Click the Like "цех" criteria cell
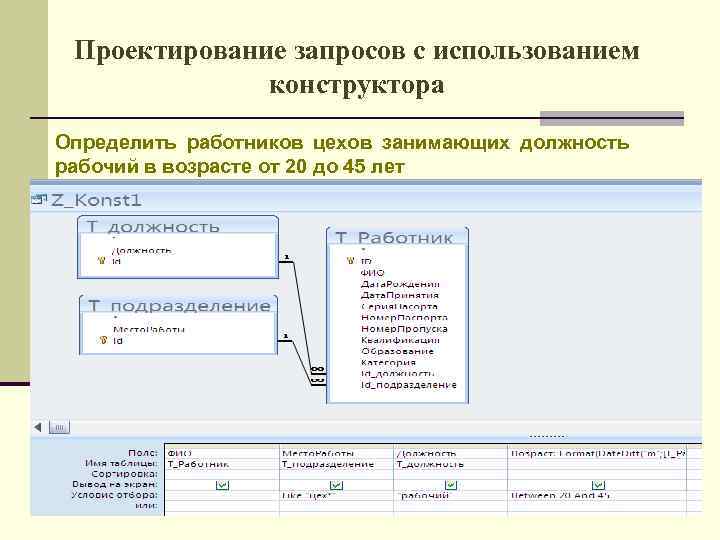The width and height of the screenshot is (720, 540). tap(337, 495)
